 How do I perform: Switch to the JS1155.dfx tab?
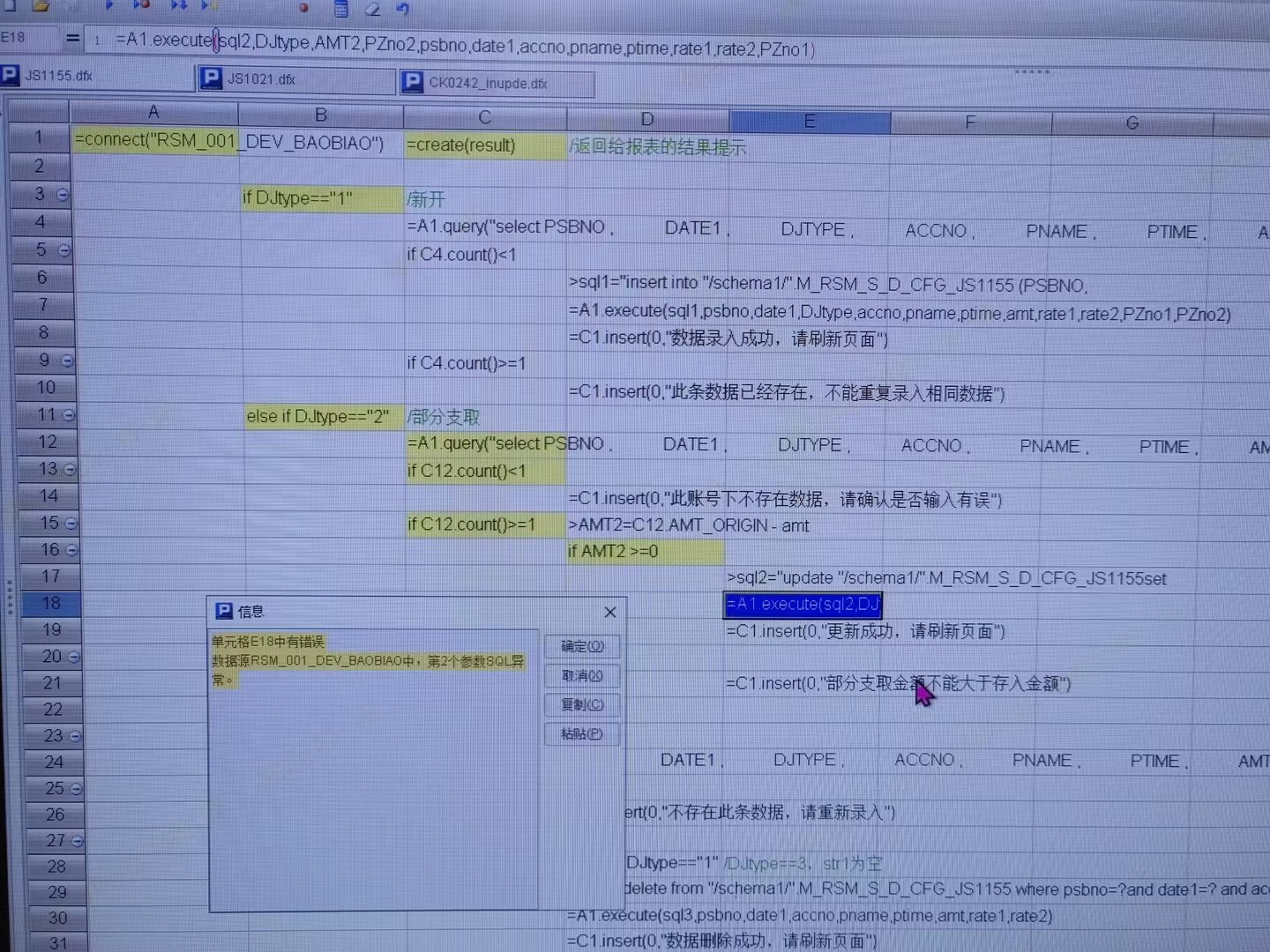97,76
